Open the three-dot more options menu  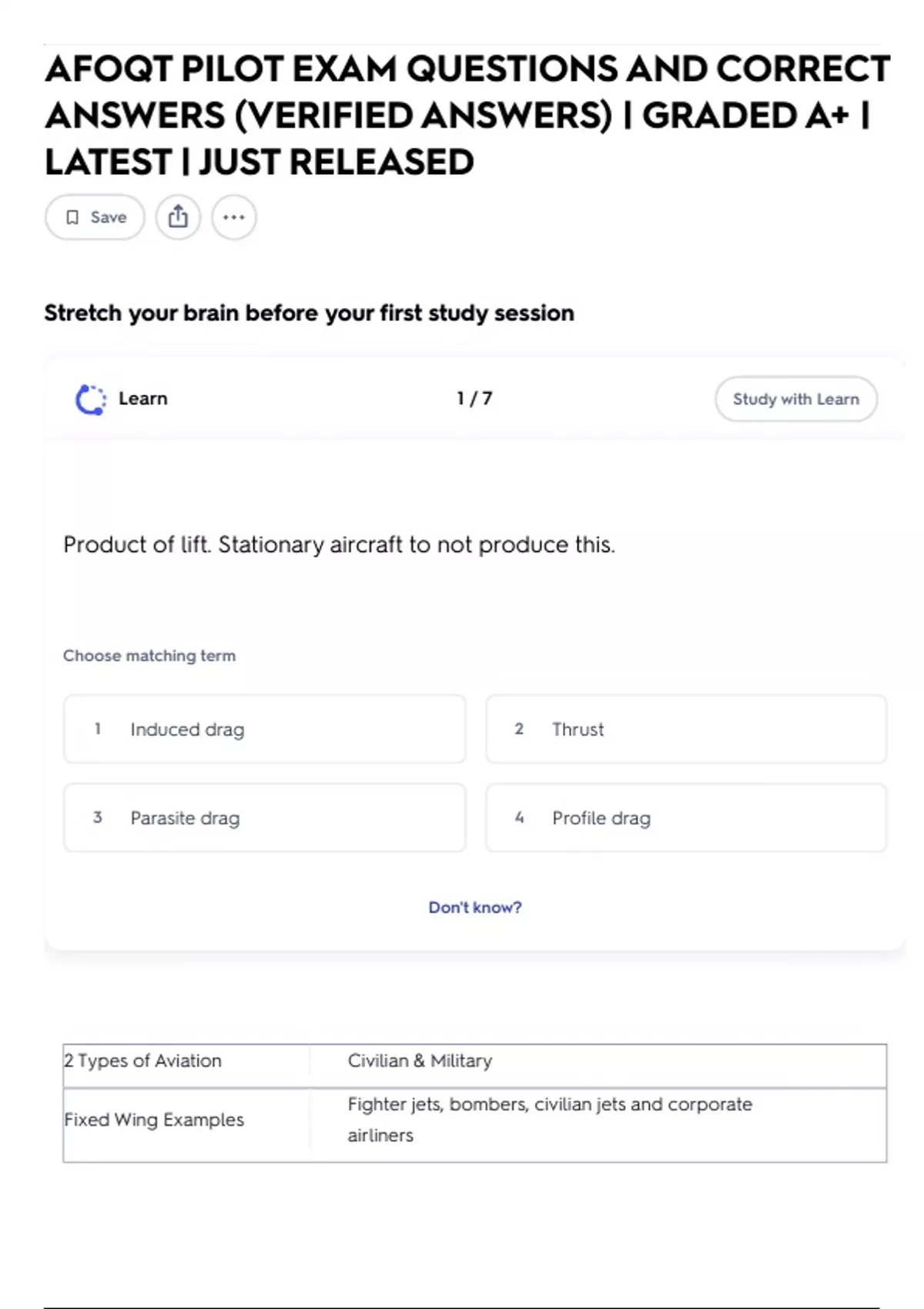coord(234,217)
